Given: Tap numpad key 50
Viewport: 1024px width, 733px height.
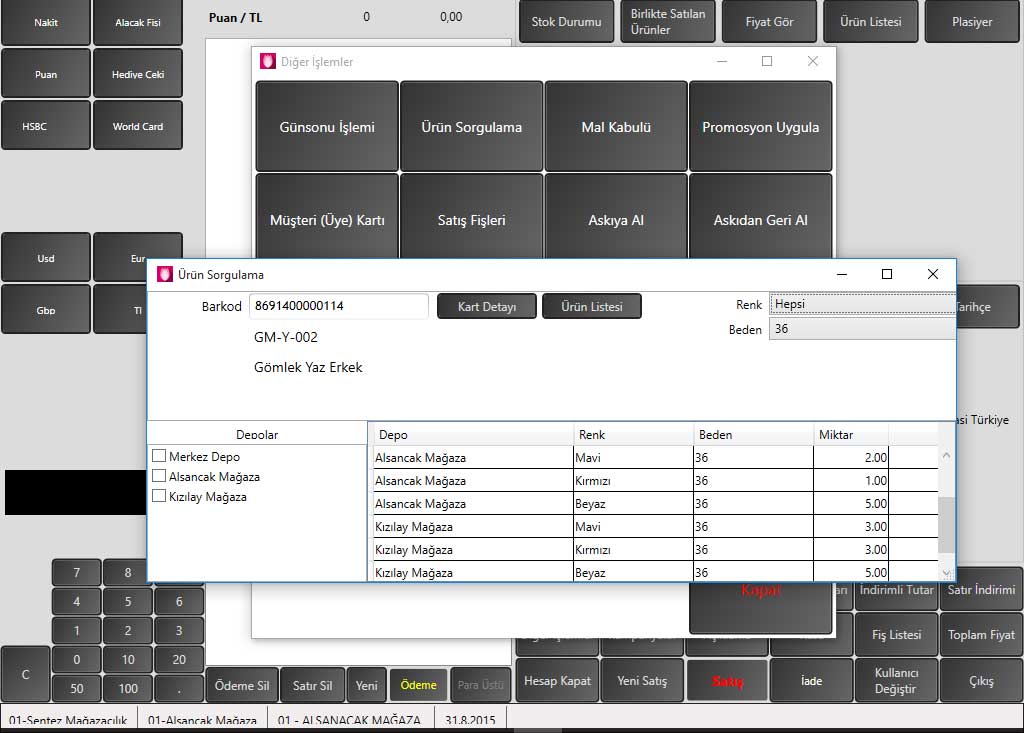Looking at the screenshot, I should point(76,688).
